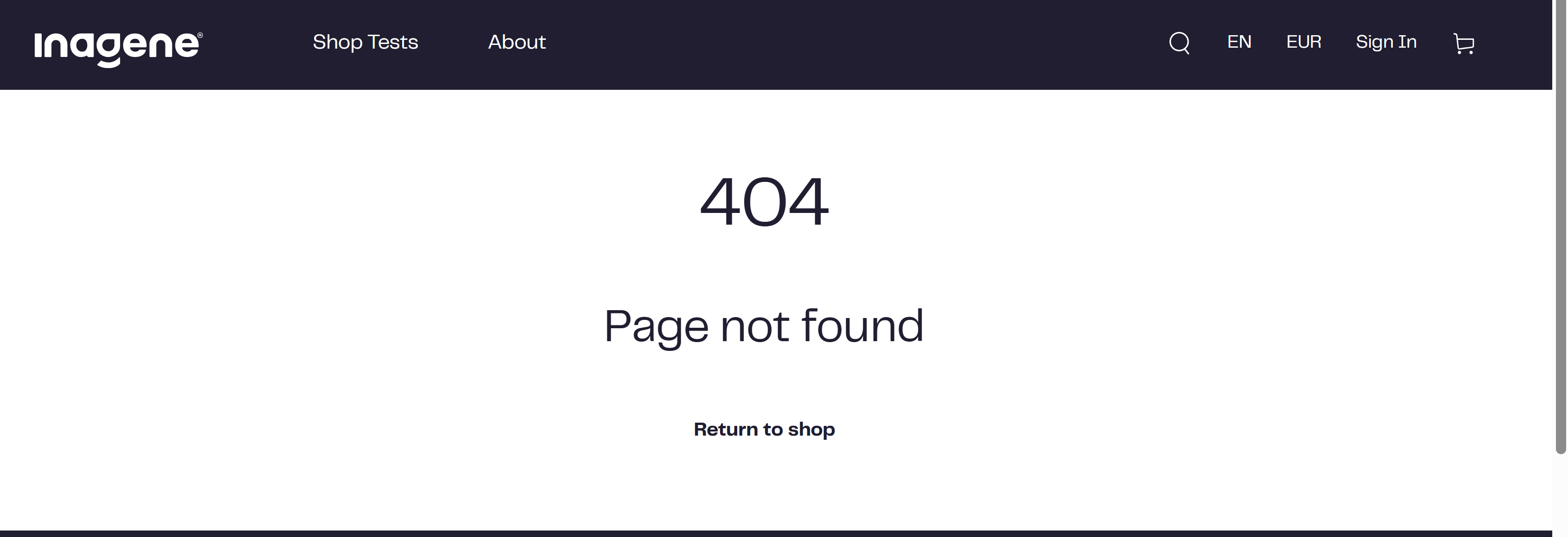Go to homepage via Inagene wordmark
Image resolution: width=1568 pixels, height=537 pixels.
[119, 48]
